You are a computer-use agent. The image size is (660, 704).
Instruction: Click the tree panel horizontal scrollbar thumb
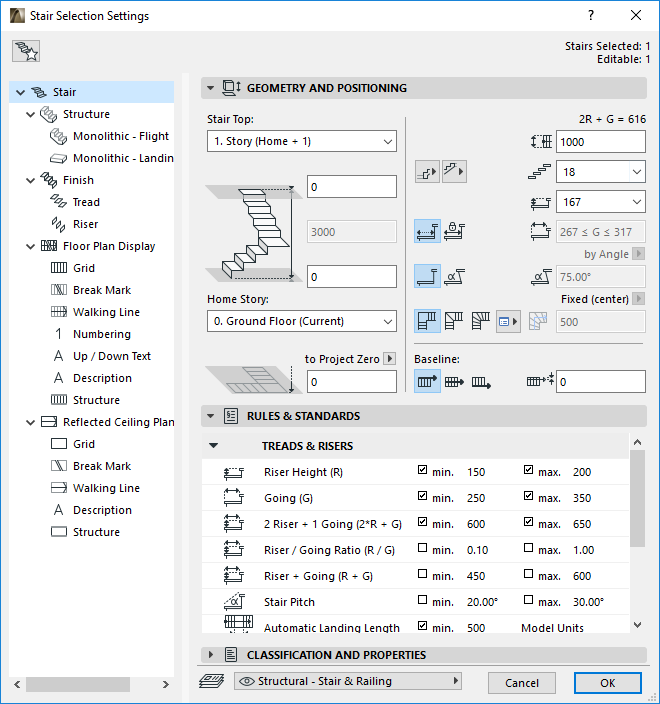[x=78, y=684]
